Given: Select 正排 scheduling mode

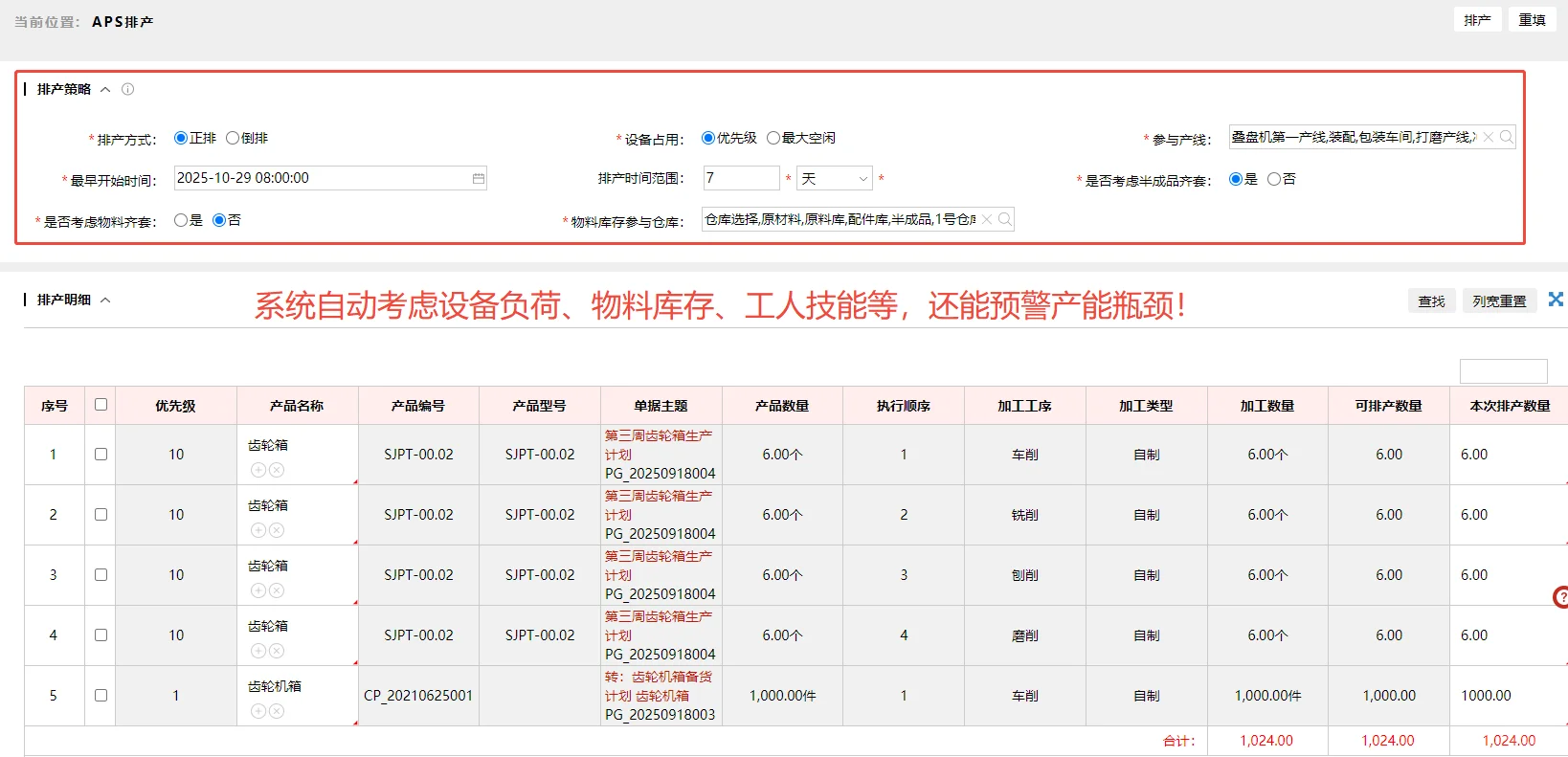Looking at the screenshot, I should tap(181, 138).
